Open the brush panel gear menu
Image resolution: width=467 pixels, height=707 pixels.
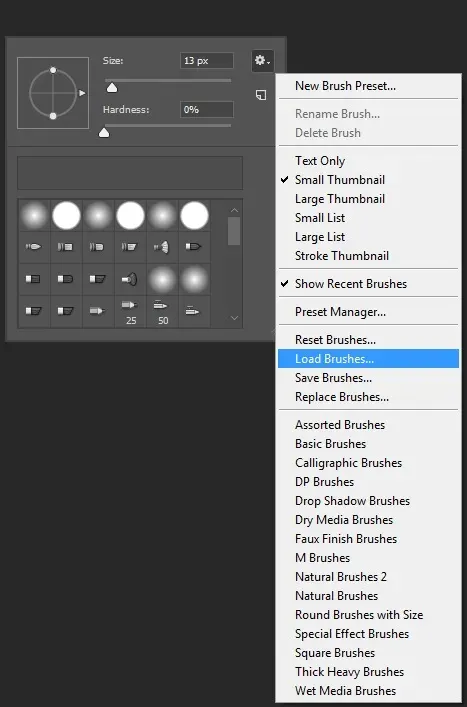tap(262, 60)
